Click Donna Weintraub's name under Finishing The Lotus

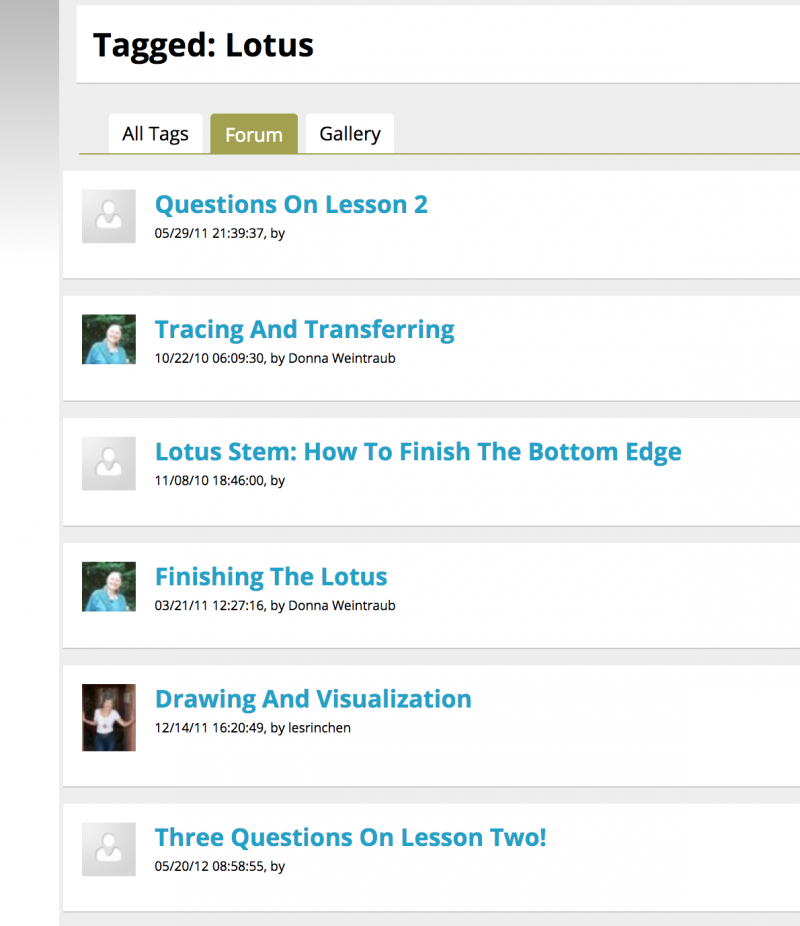pos(342,605)
